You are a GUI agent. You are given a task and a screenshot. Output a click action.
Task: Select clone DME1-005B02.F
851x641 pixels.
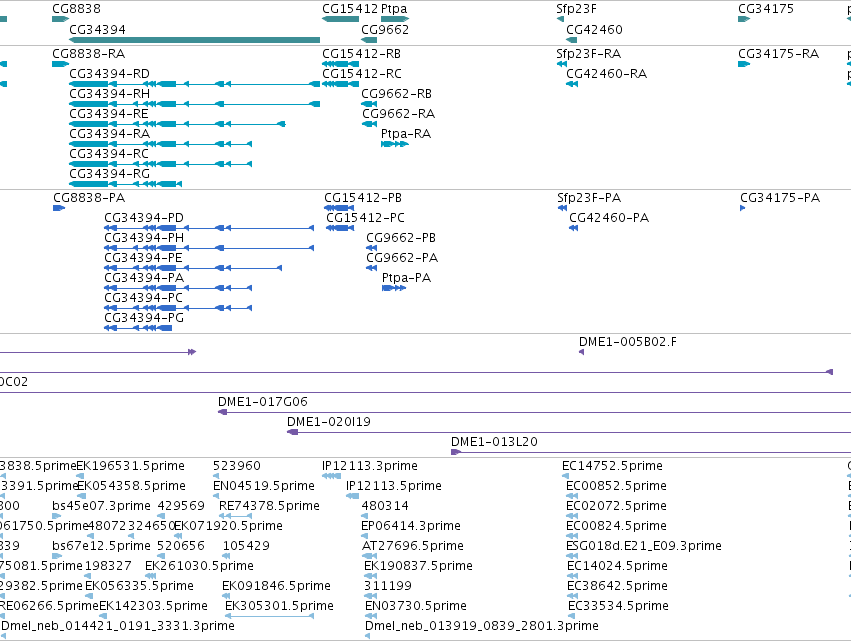pos(628,342)
